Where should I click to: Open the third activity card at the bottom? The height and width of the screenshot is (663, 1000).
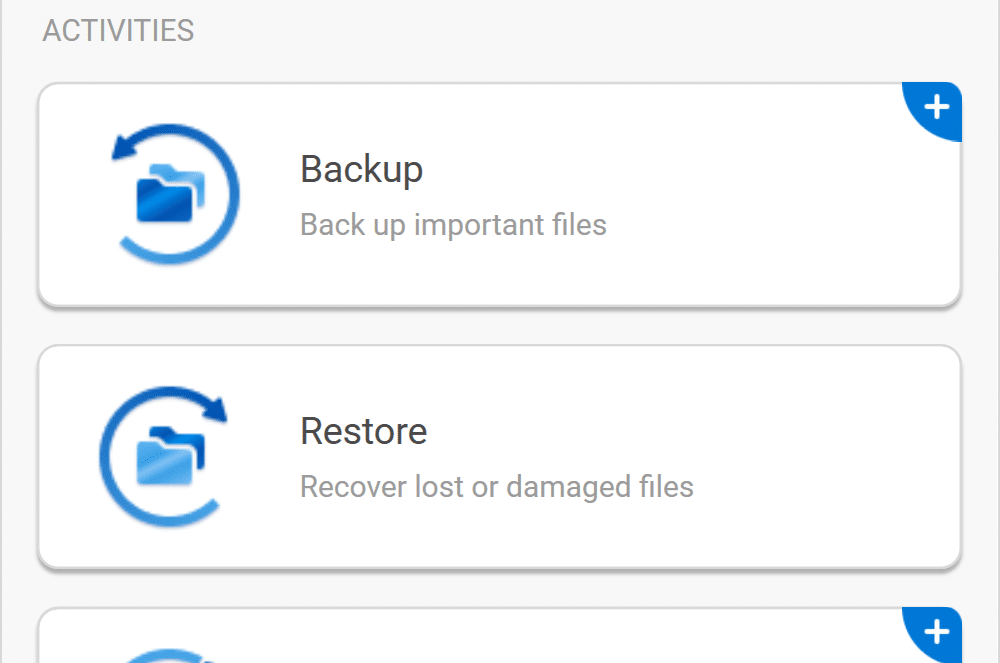pyautogui.click(x=499, y=636)
